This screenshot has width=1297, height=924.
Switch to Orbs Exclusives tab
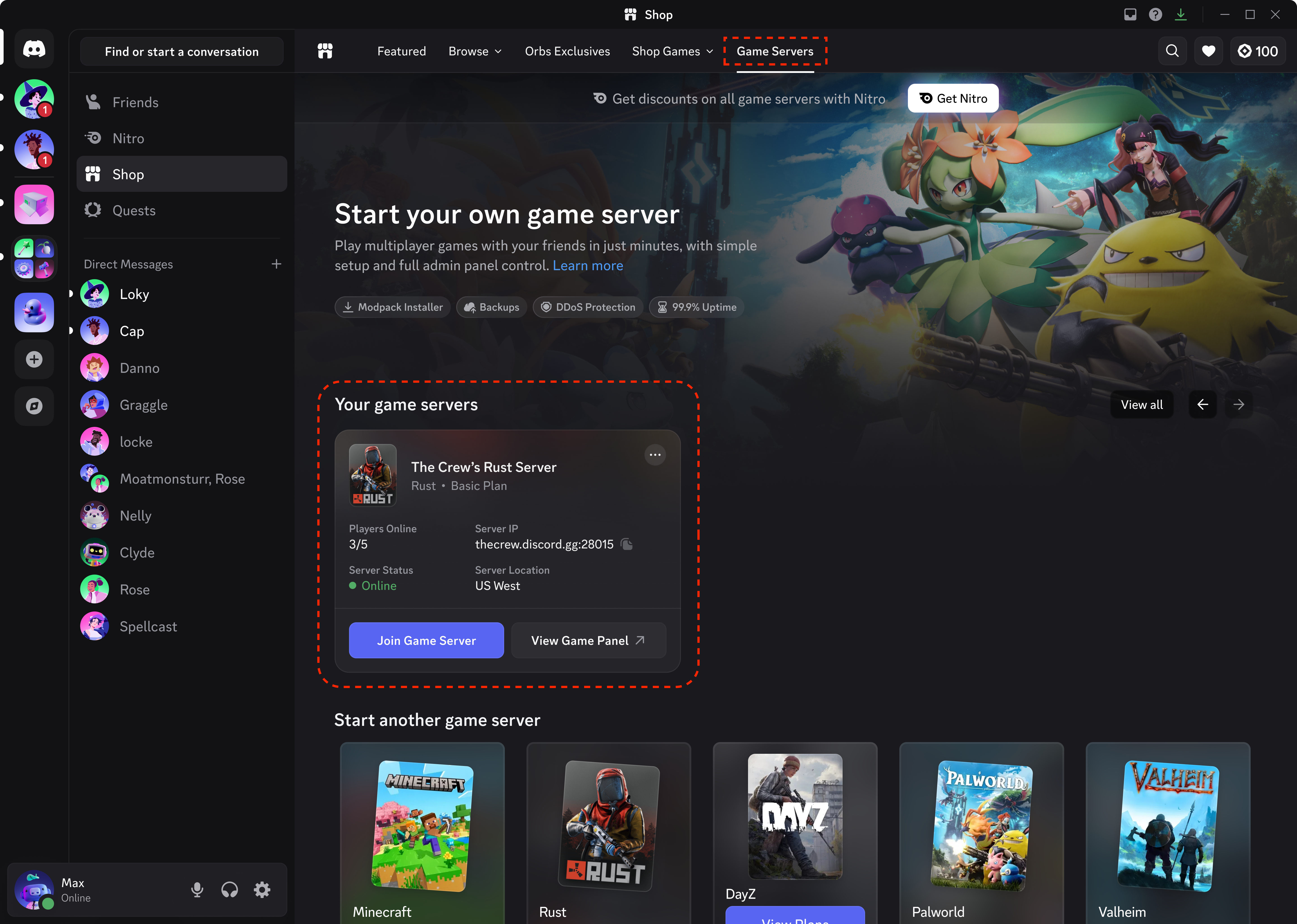(567, 51)
